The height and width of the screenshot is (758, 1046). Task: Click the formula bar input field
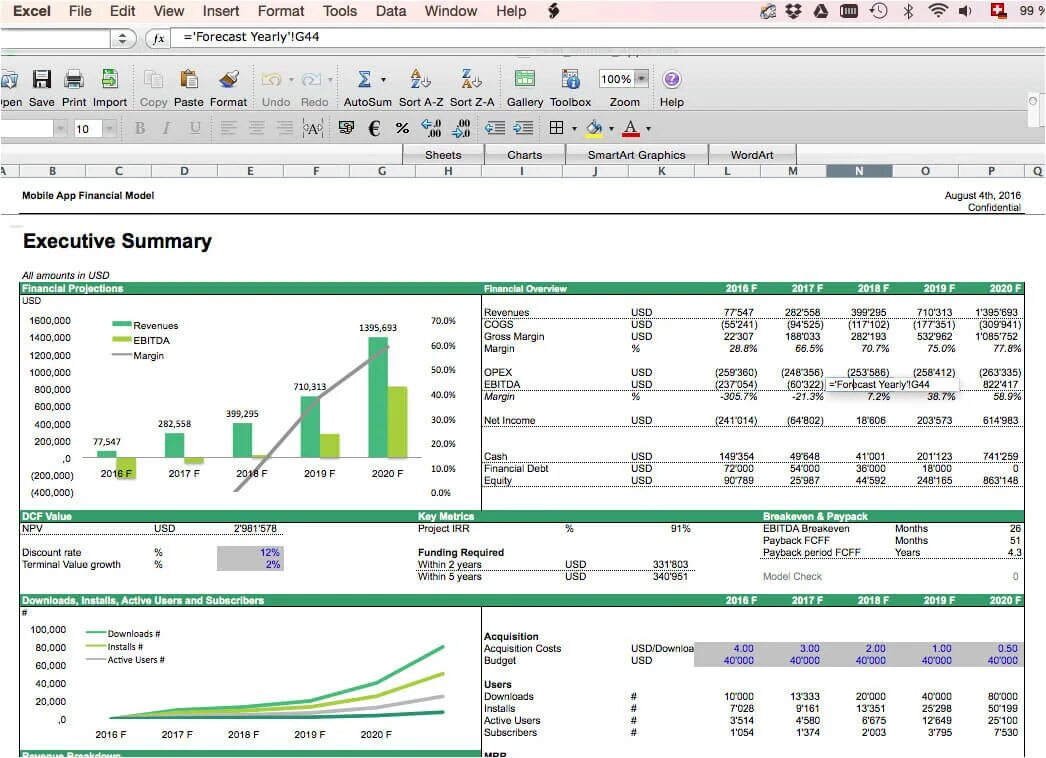click(x=610, y=37)
